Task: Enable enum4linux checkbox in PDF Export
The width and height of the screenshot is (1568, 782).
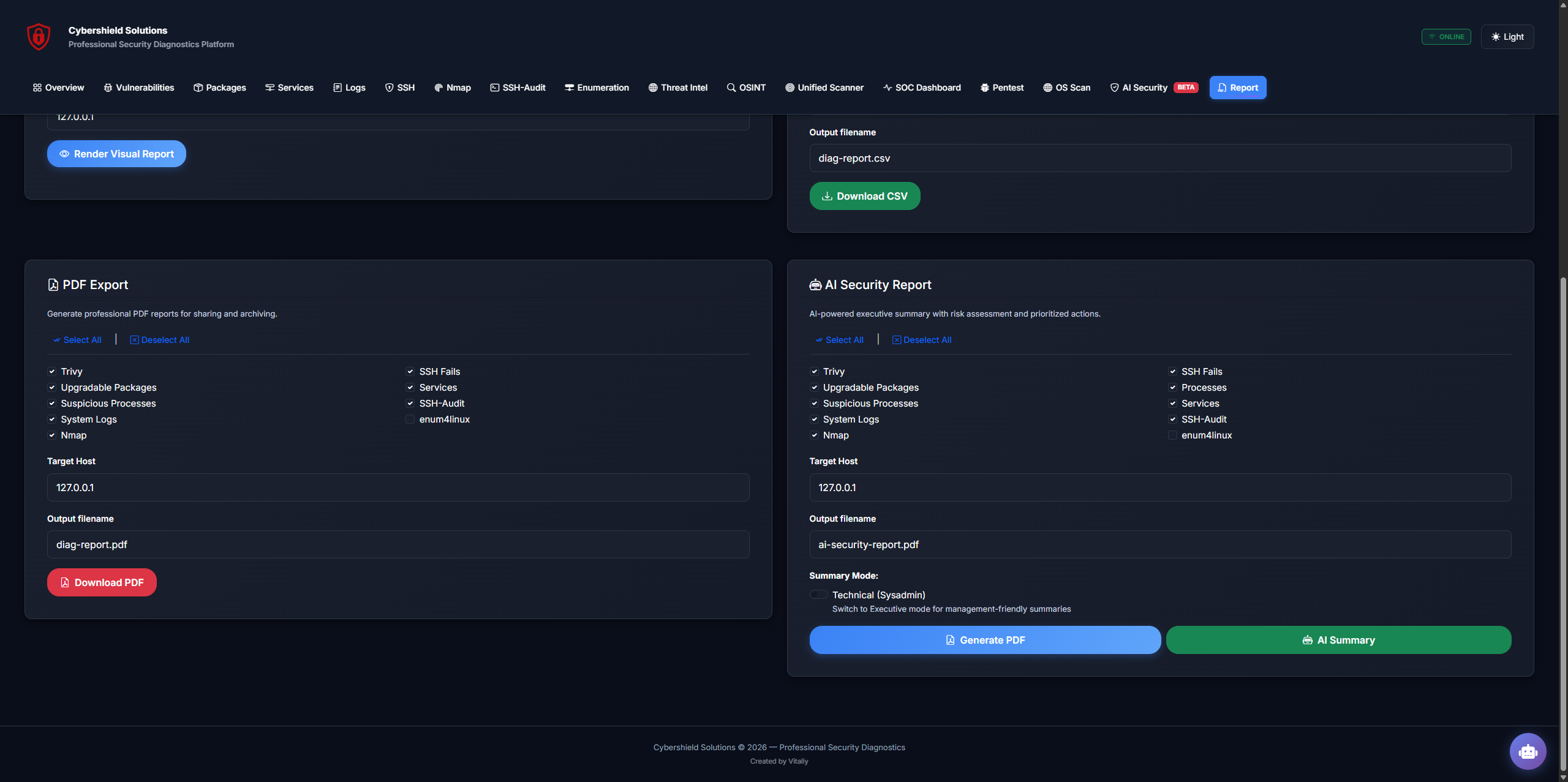Action: coord(410,419)
